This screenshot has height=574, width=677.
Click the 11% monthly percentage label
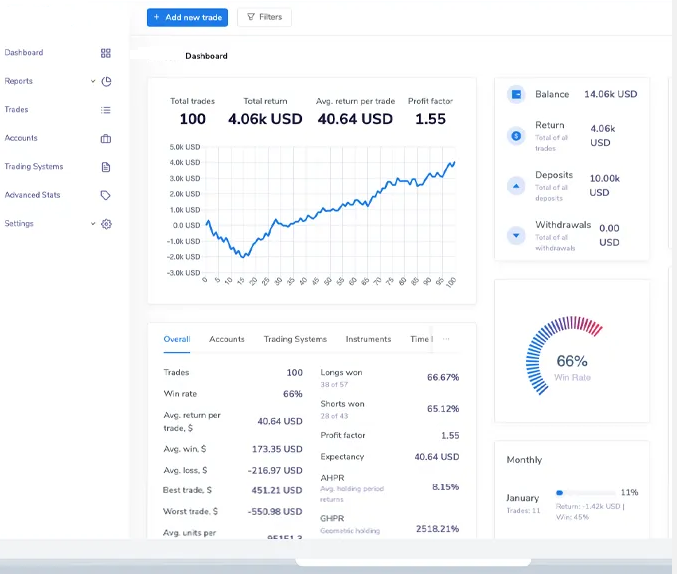click(630, 492)
